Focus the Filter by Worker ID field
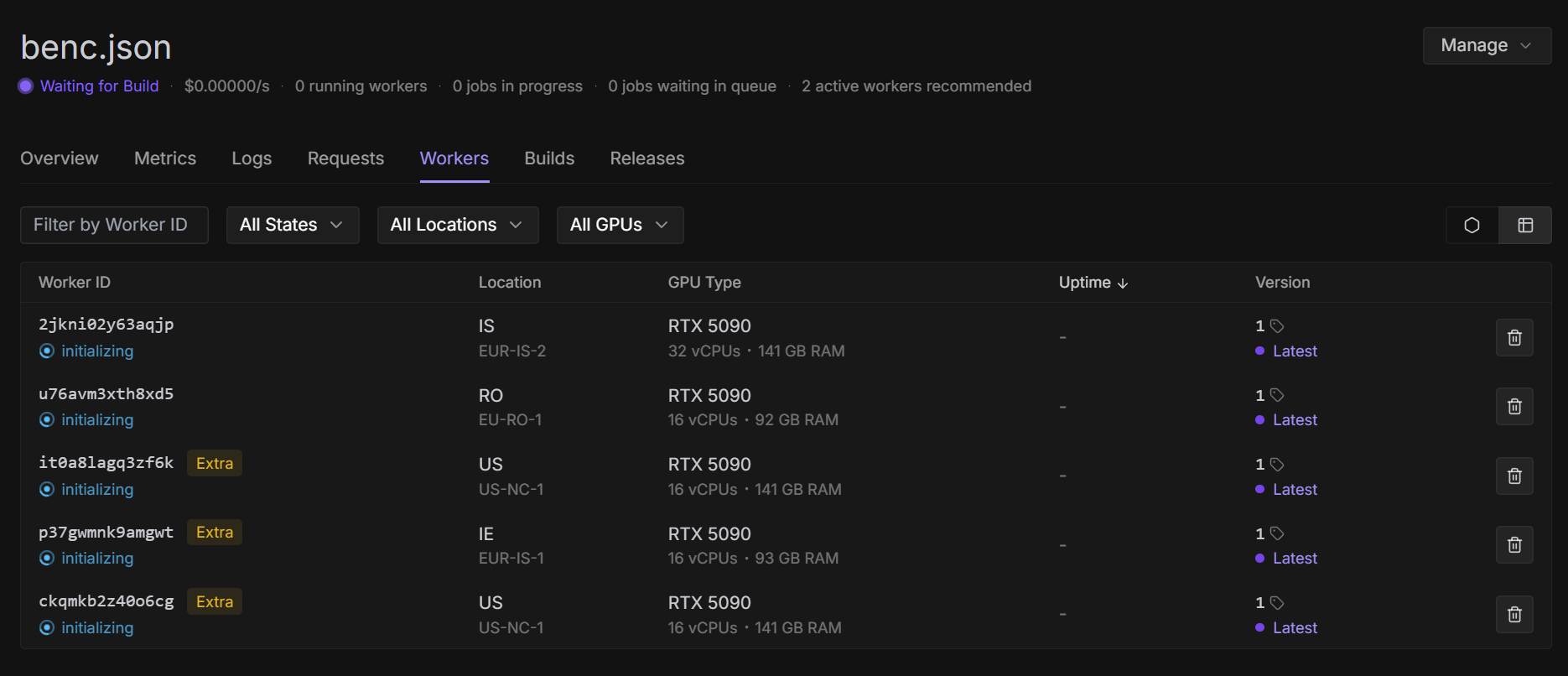The image size is (1568, 676). tap(114, 226)
